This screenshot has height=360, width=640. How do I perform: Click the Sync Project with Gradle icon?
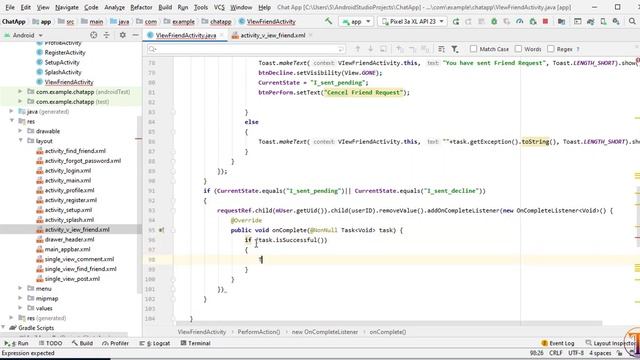tap(590, 21)
